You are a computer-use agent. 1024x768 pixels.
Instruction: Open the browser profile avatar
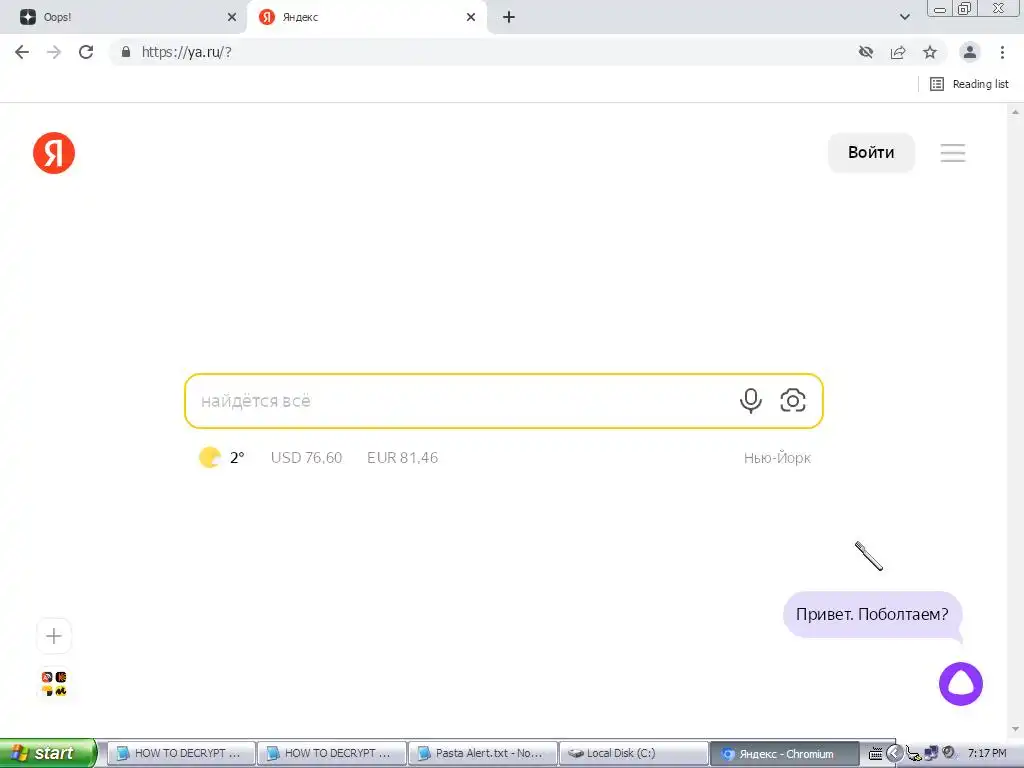tap(970, 52)
